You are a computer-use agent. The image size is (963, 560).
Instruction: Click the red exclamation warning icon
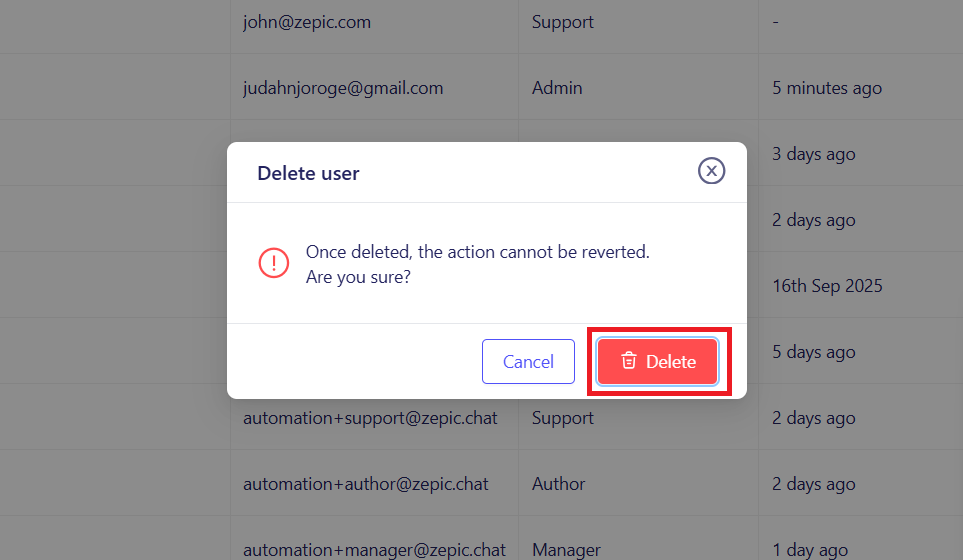coord(273,262)
